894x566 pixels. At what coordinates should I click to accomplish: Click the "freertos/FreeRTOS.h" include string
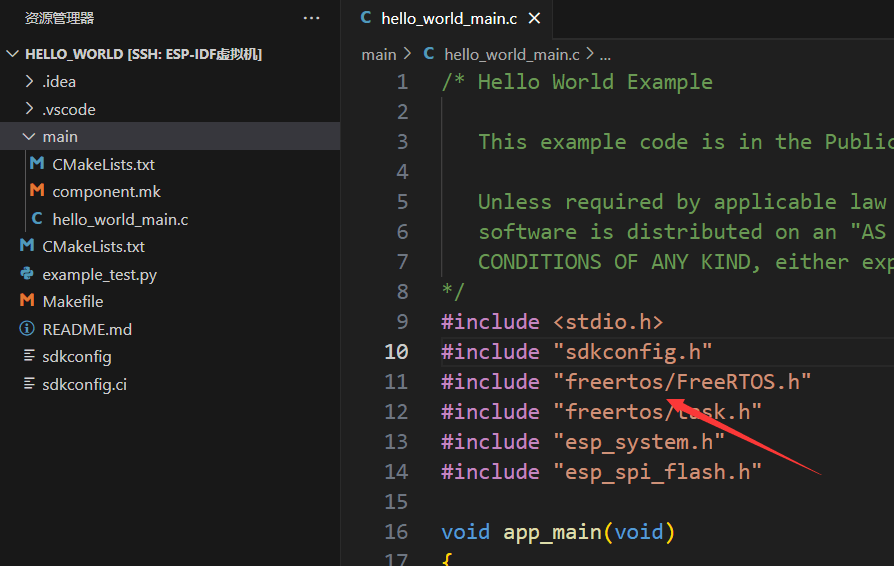(x=682, y=382)
